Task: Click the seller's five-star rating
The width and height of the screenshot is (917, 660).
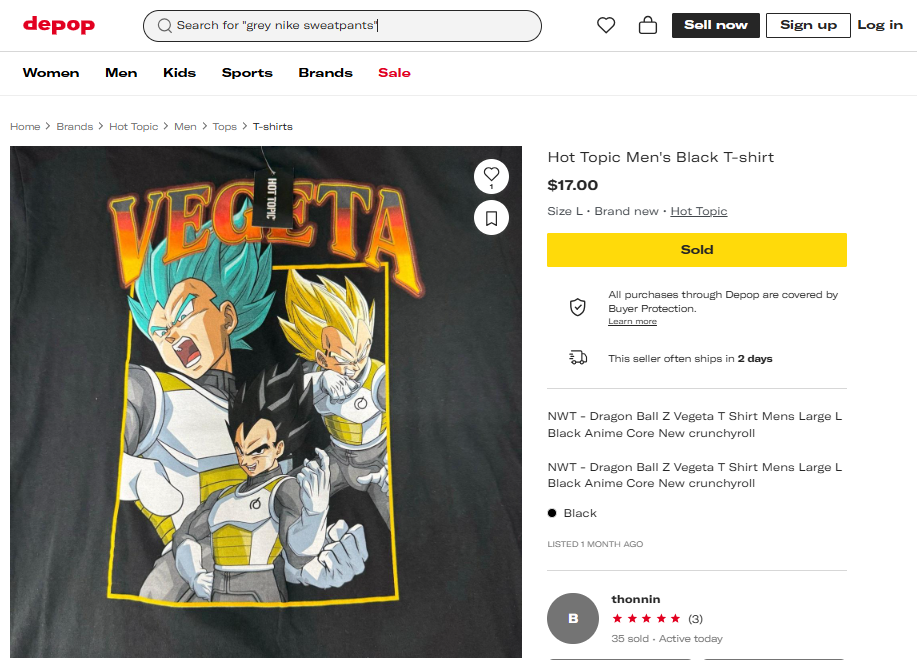Action: [646, 619]
